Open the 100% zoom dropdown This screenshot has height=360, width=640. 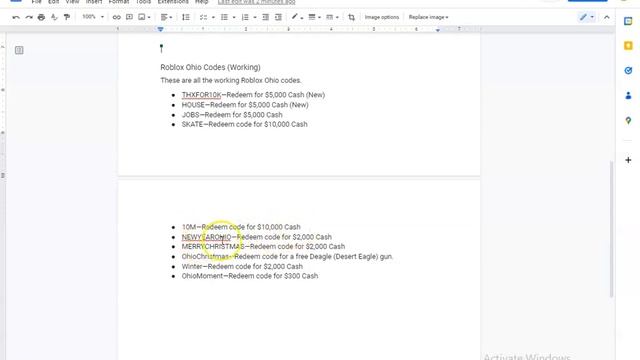93,17
